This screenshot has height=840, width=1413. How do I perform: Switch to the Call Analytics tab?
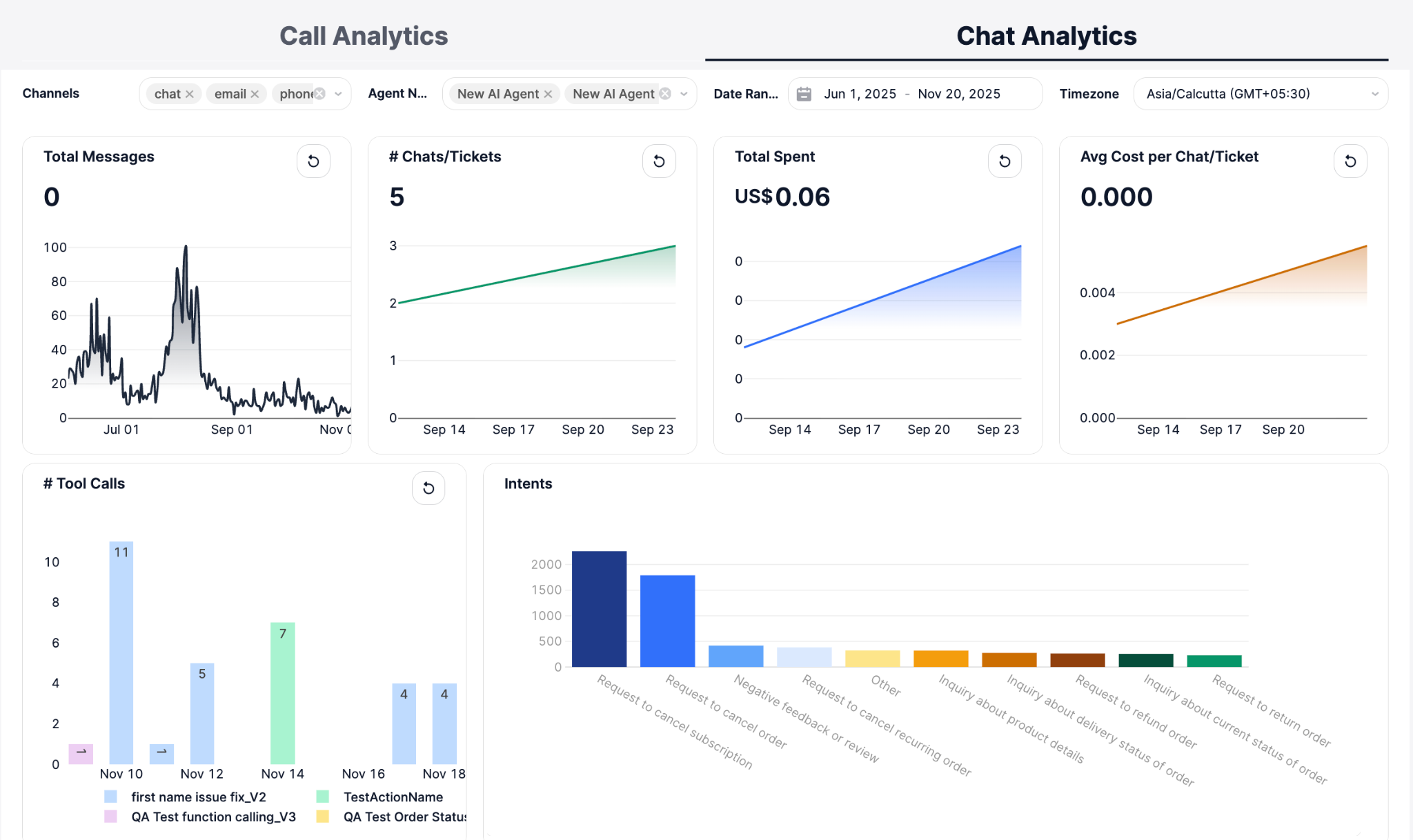click(364, 36)
